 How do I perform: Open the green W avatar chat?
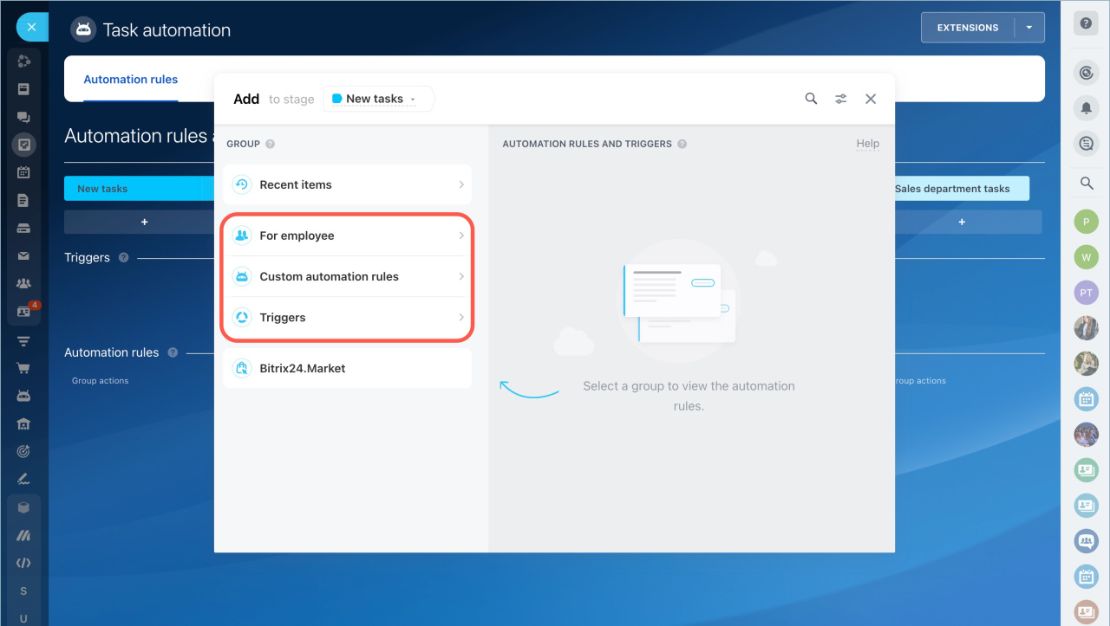[1086, 257]
